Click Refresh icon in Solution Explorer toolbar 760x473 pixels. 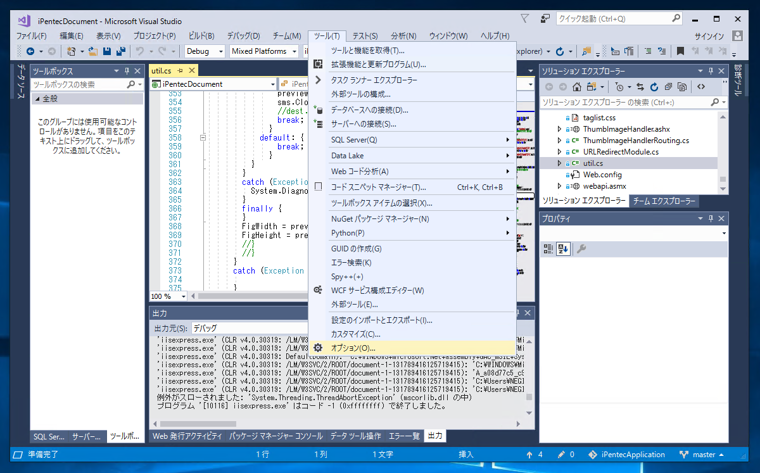(x=654, y=87)
